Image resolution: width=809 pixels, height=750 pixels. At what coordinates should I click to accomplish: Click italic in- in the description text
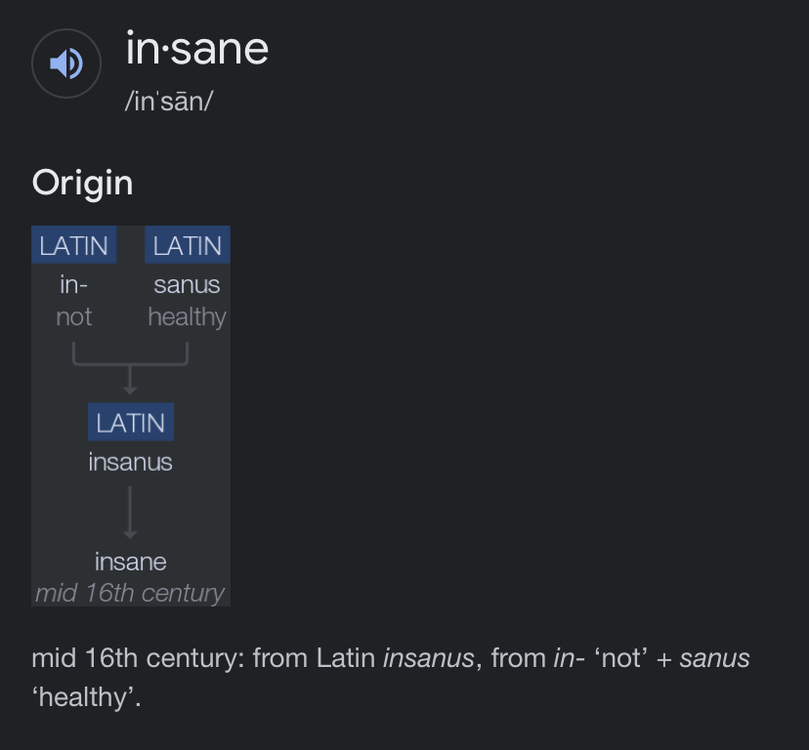[569, 658]
